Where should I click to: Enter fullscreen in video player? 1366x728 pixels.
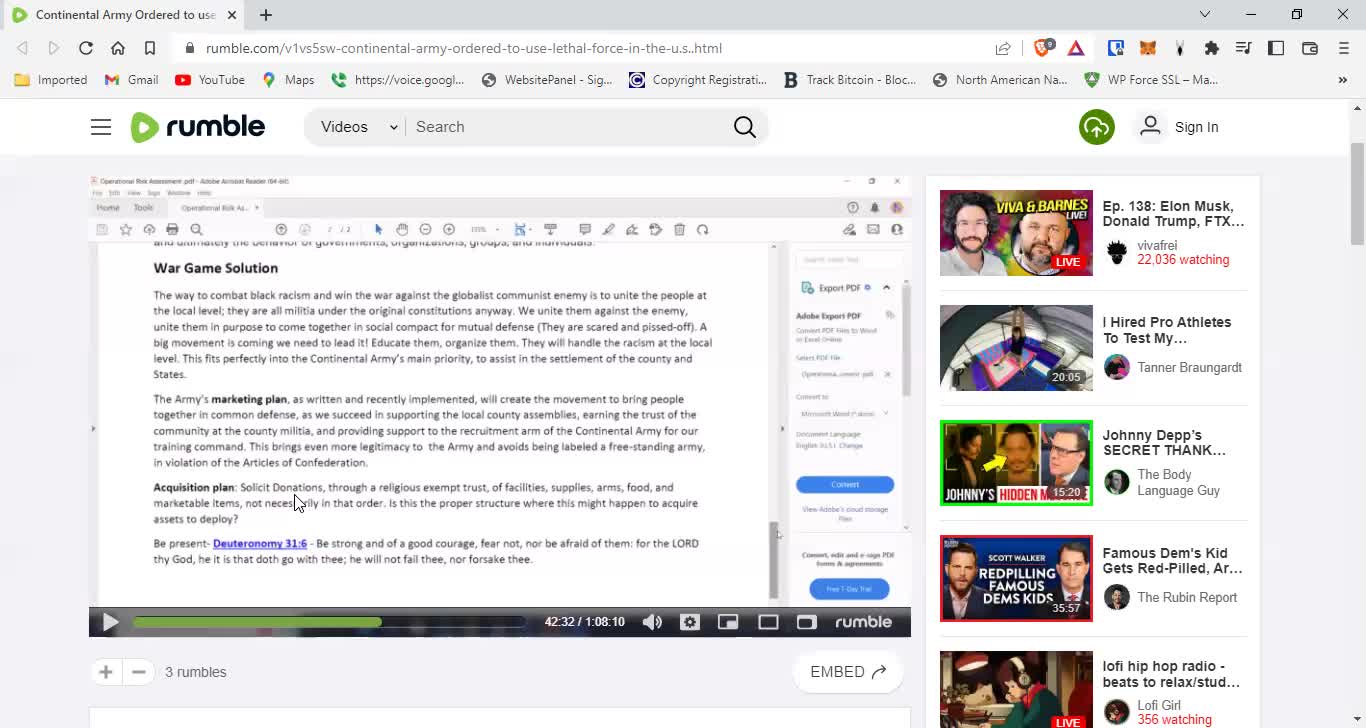[x=806, y=622]
